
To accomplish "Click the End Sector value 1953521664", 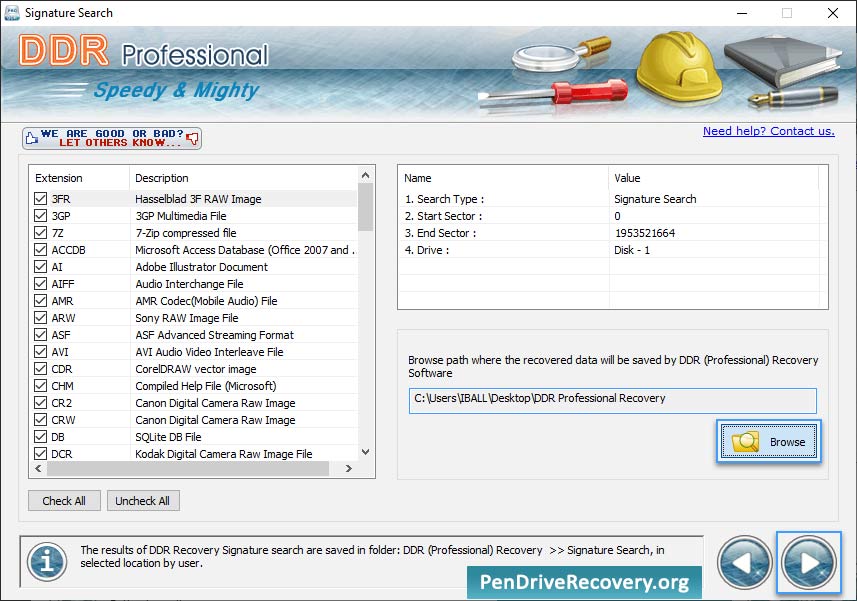I will pyautogui.click(x=645, y=233).
